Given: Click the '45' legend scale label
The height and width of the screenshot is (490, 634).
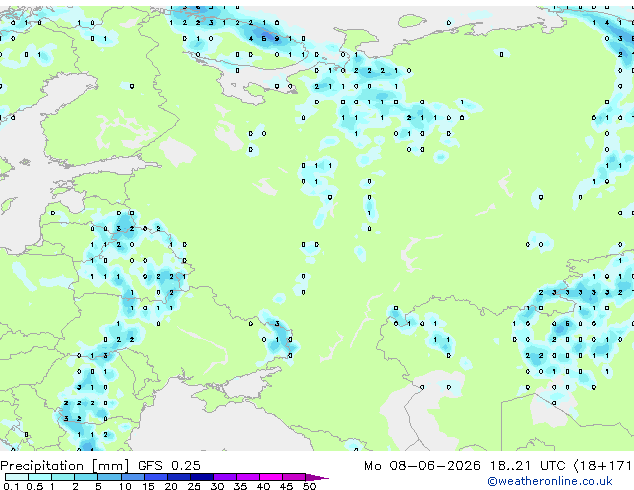Looking at the screenshot, I should point(286,486).
